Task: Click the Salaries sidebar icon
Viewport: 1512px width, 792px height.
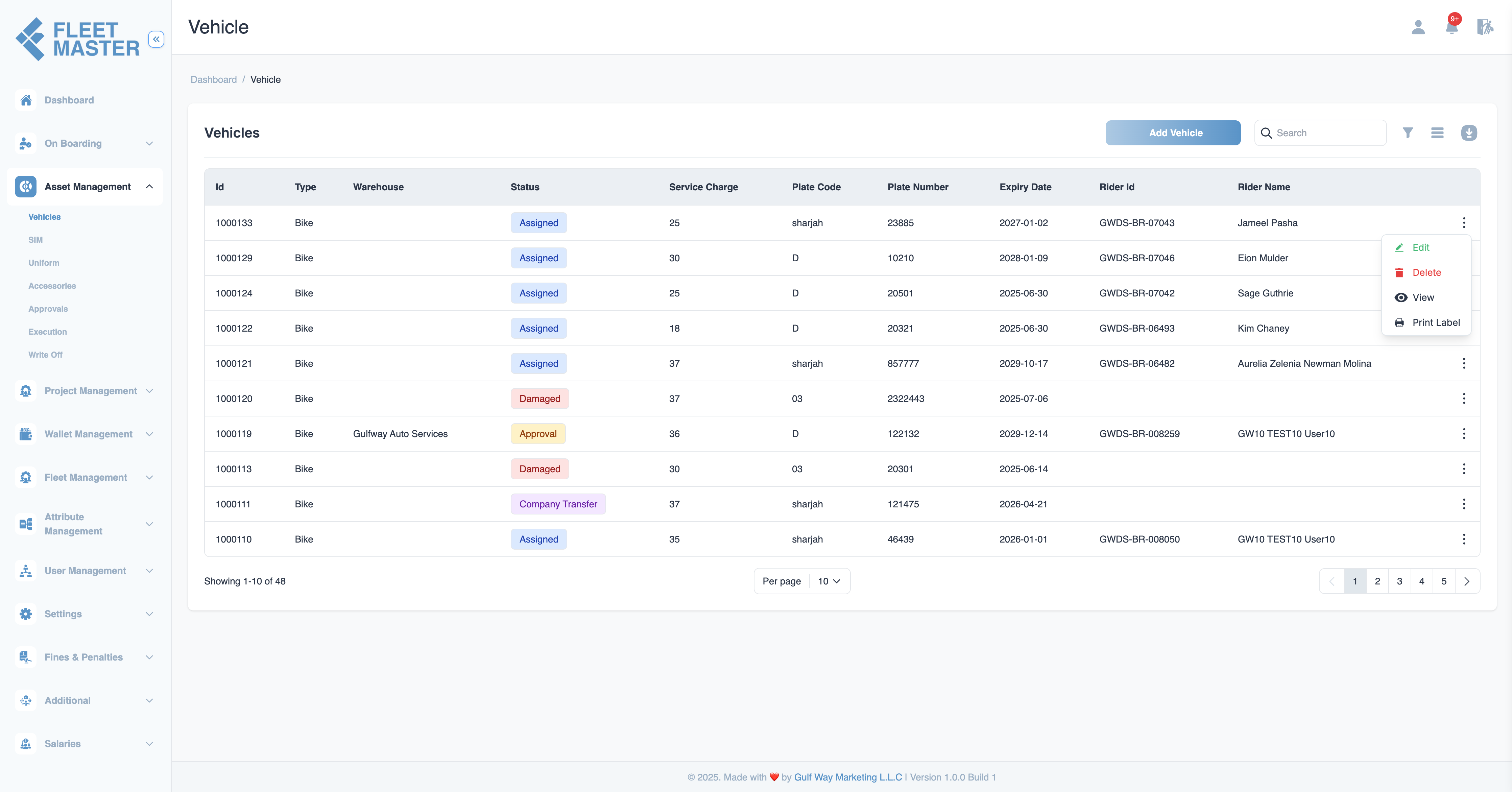Action: [x=26, y=744]
